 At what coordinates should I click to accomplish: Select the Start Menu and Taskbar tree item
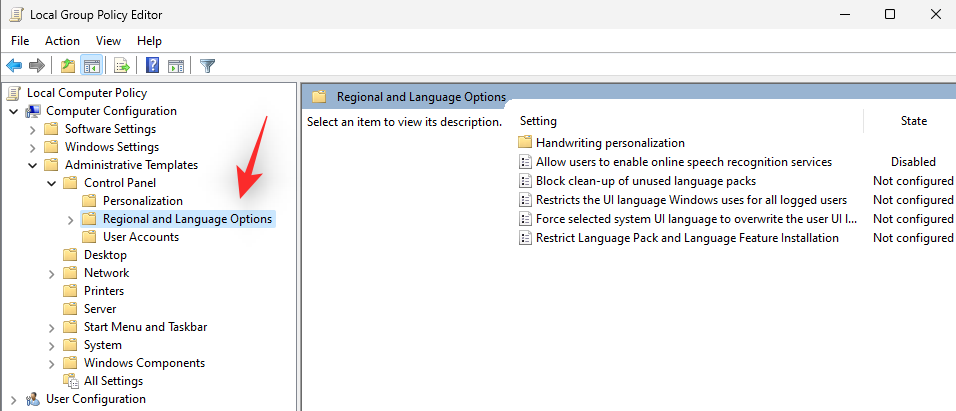[146, 327]
